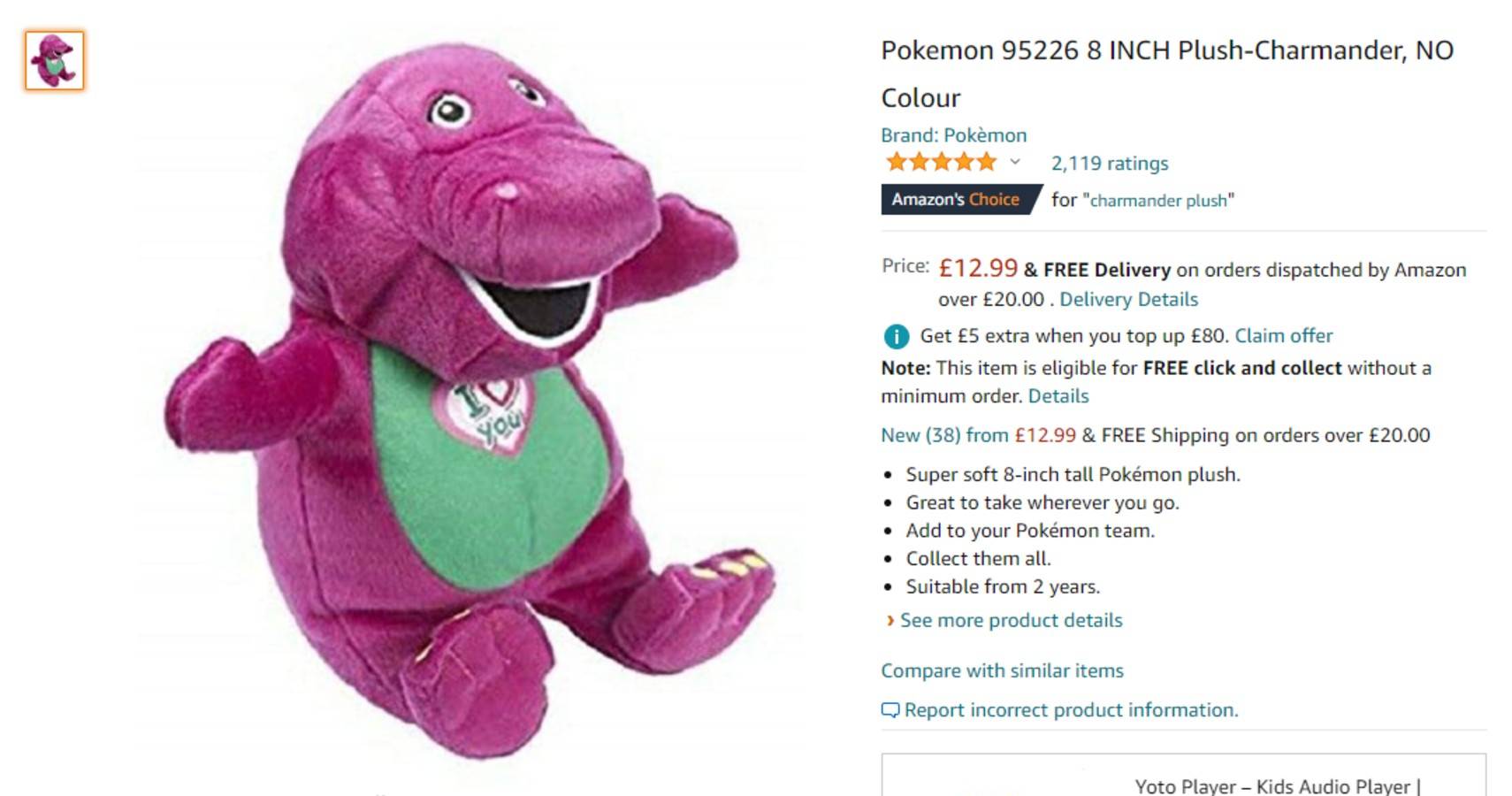
Task: Compare with similar items
Action: point(1000,670)
